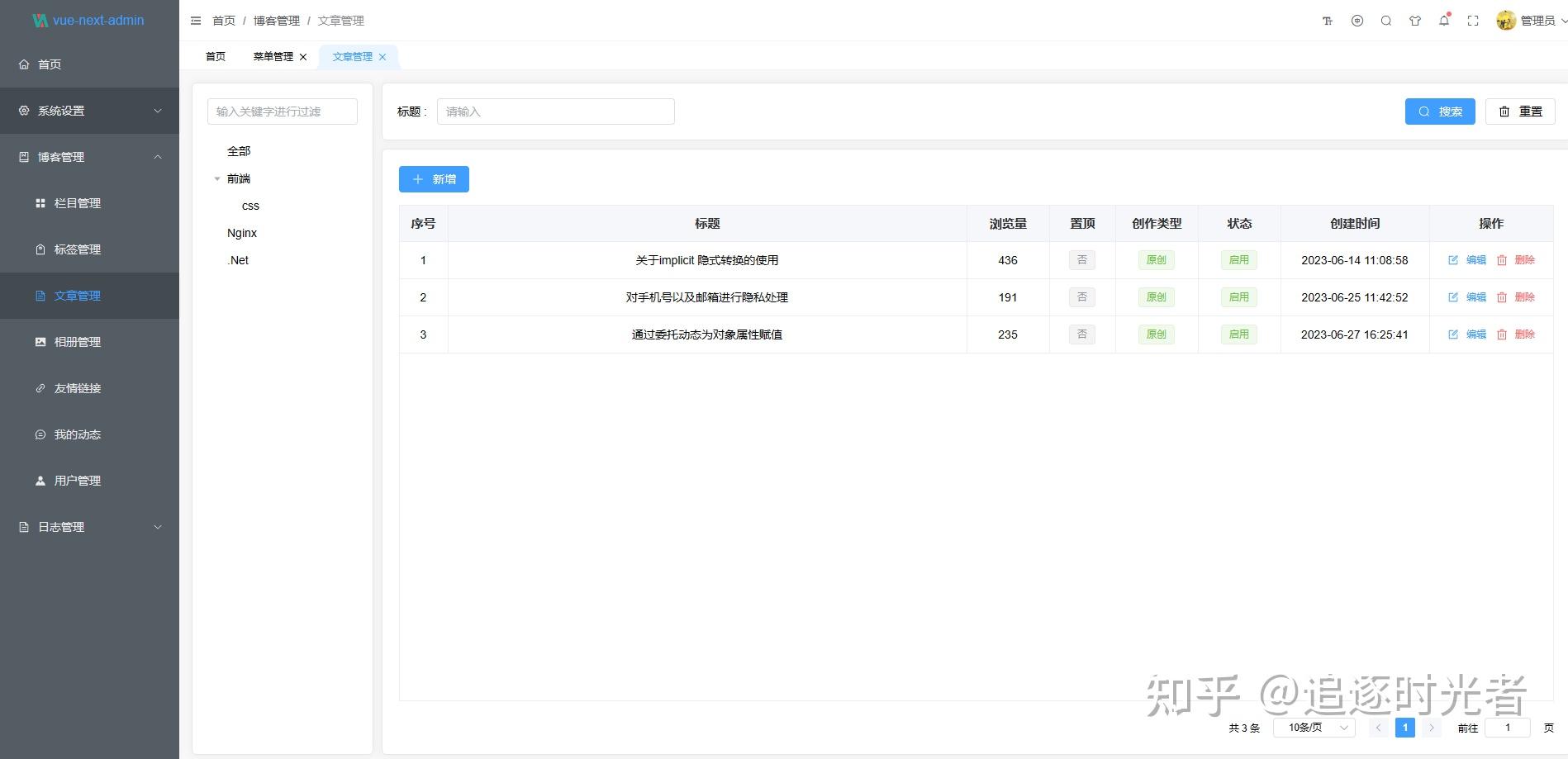
Task: Open the font size switcher icon
Action: pyautogui.click(x=1327, y=20)
